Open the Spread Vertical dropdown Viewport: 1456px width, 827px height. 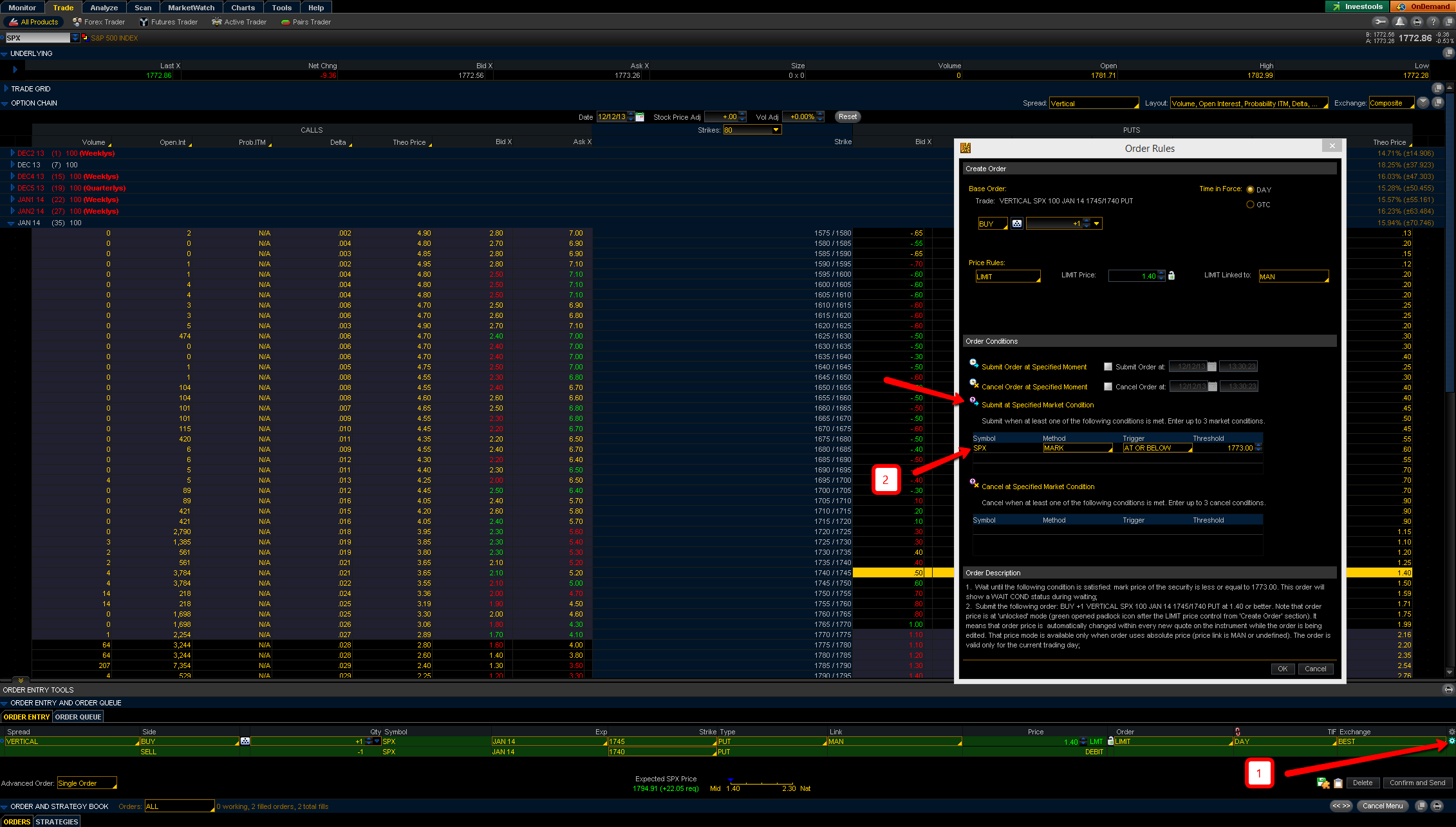tap(1094, 103)
